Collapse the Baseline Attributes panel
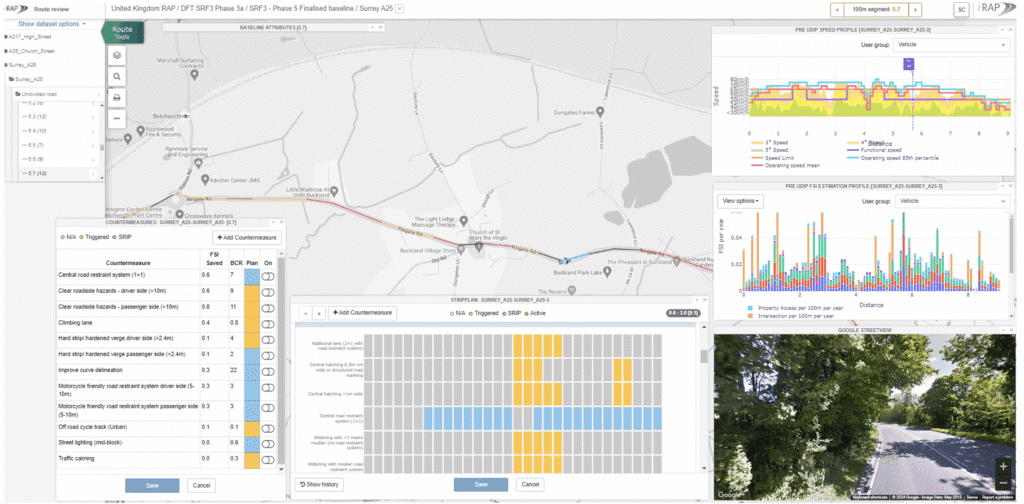The image size is (1024, 504). (x=371, y=27)
